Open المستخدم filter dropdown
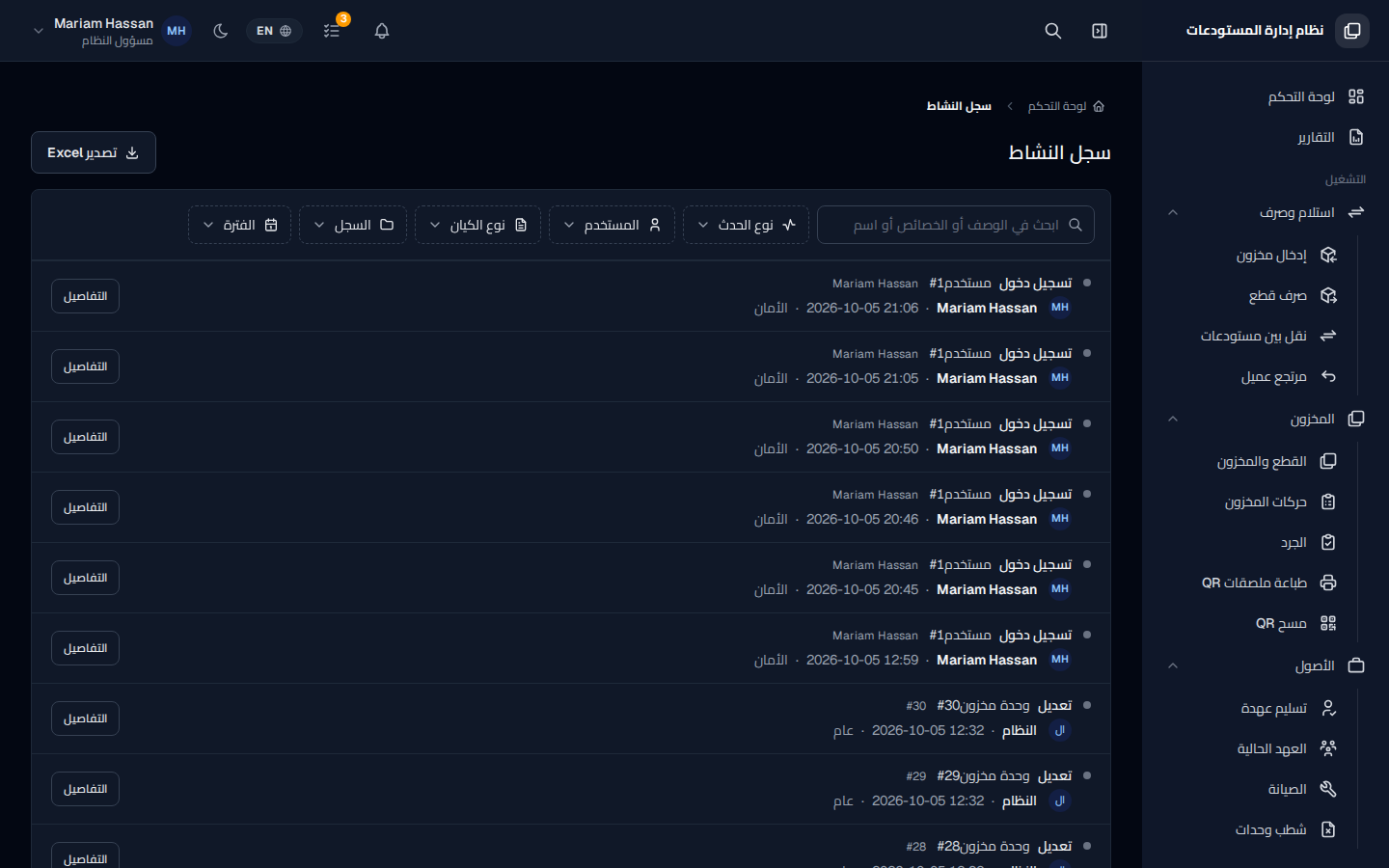Image resolution: width=1389 pixels, height=868 pixels. coord(612,225)
